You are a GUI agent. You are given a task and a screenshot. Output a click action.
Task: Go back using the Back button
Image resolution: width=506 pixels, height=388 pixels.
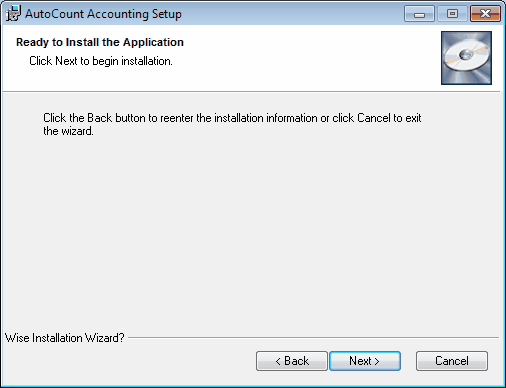coord(292,361)
